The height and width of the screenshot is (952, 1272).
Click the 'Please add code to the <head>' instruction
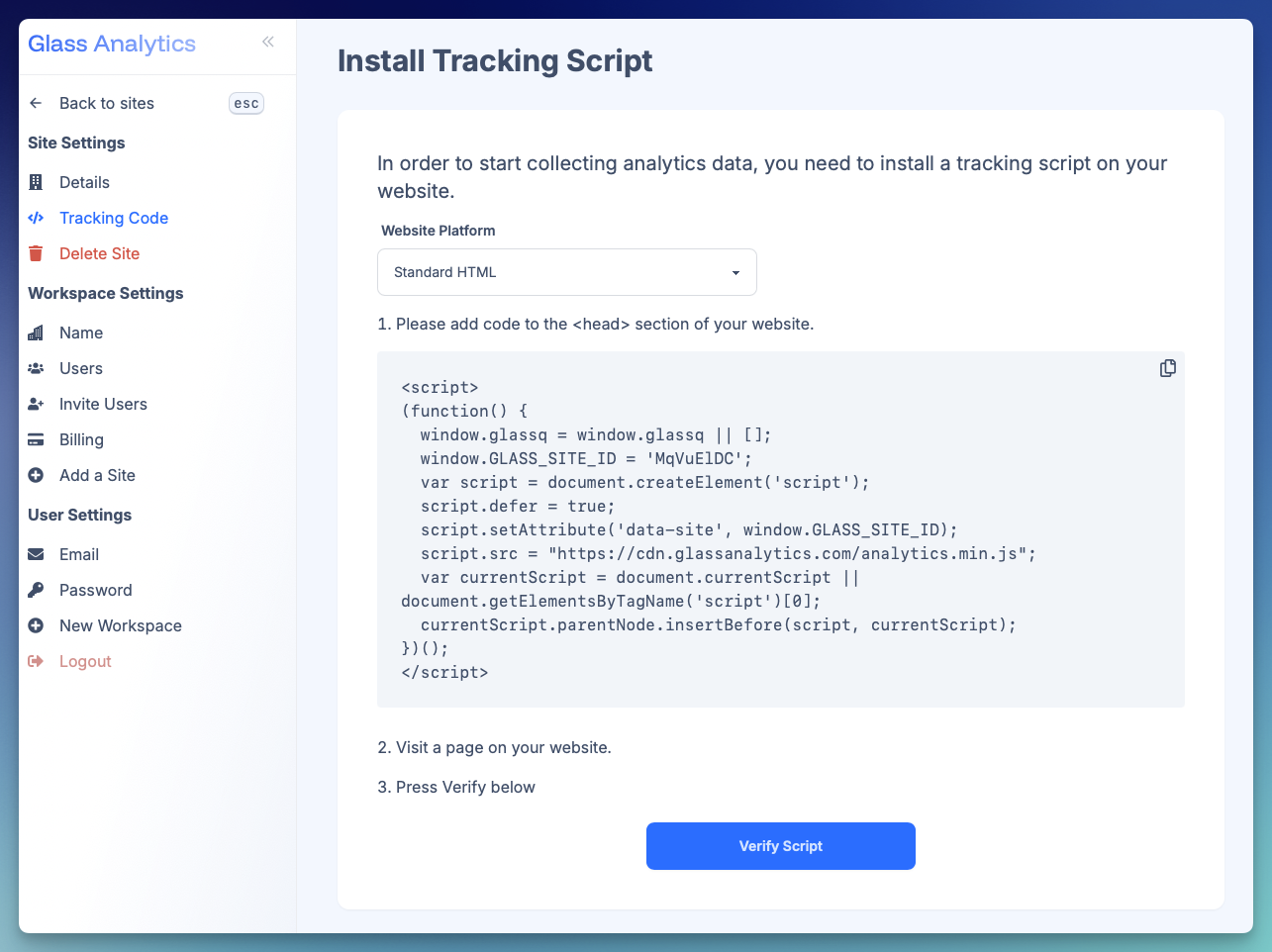click(596, 324)
